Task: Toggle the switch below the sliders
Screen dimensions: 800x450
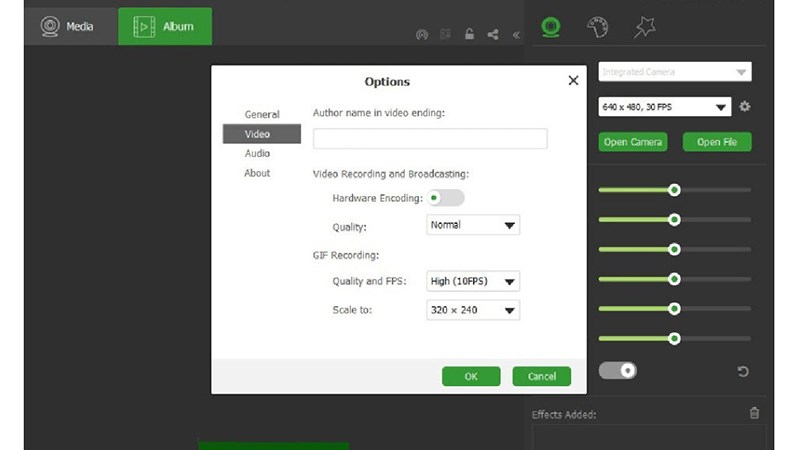Action: point(617,371)
